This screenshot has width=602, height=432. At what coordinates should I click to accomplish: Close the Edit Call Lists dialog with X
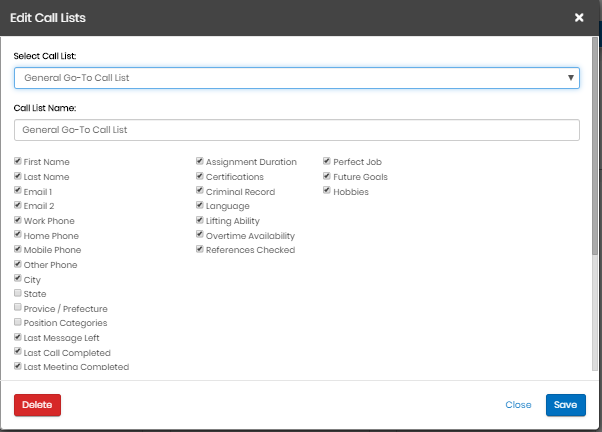pyautogui.click(x=579, y=17)
